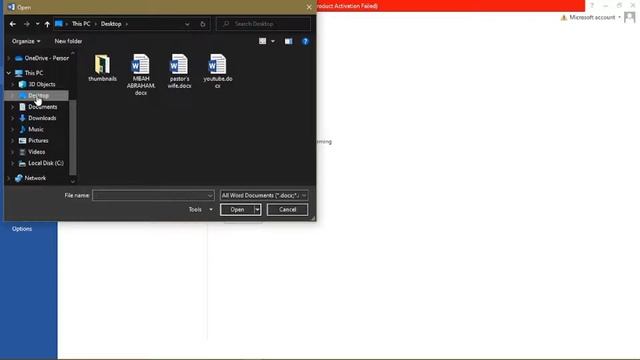Open Options in Word's left sidebar
Viewport: 640px width, 360px height.
tap(22, 229)
